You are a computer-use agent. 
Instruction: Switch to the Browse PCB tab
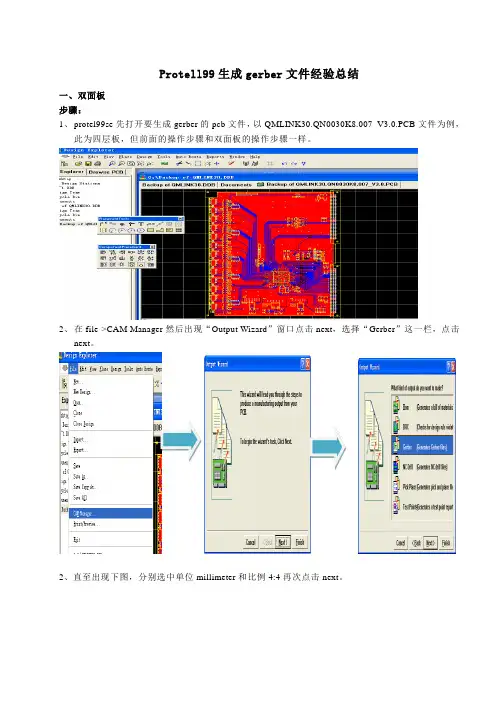pyautogui.click(x=106, y=172)
